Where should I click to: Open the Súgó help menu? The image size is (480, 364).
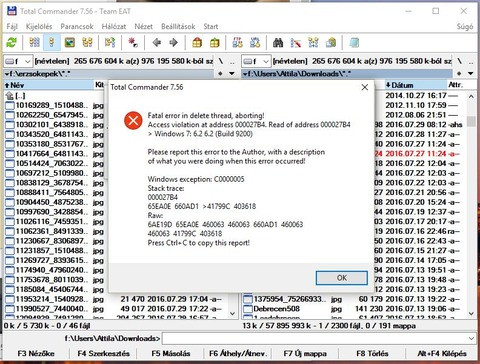[x=465, y=26]
